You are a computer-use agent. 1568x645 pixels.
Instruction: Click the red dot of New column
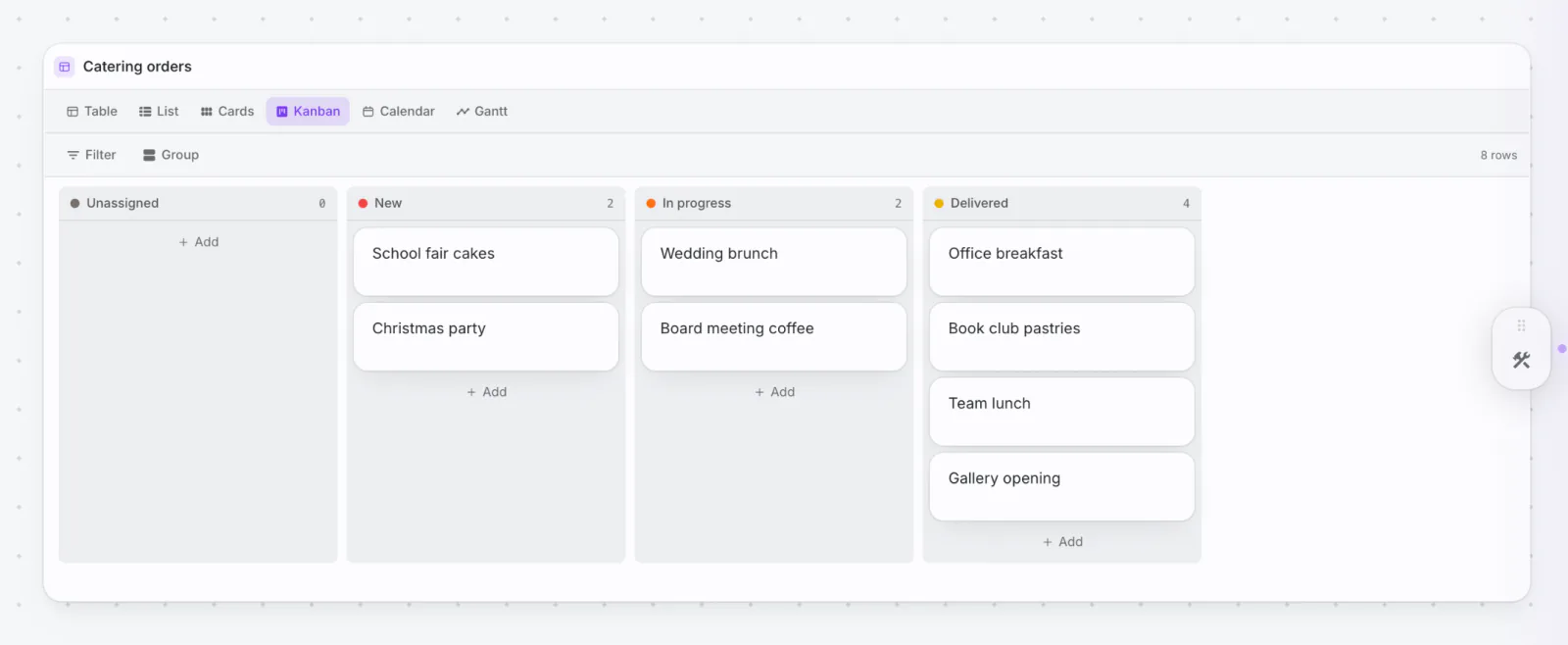point(363,203)
